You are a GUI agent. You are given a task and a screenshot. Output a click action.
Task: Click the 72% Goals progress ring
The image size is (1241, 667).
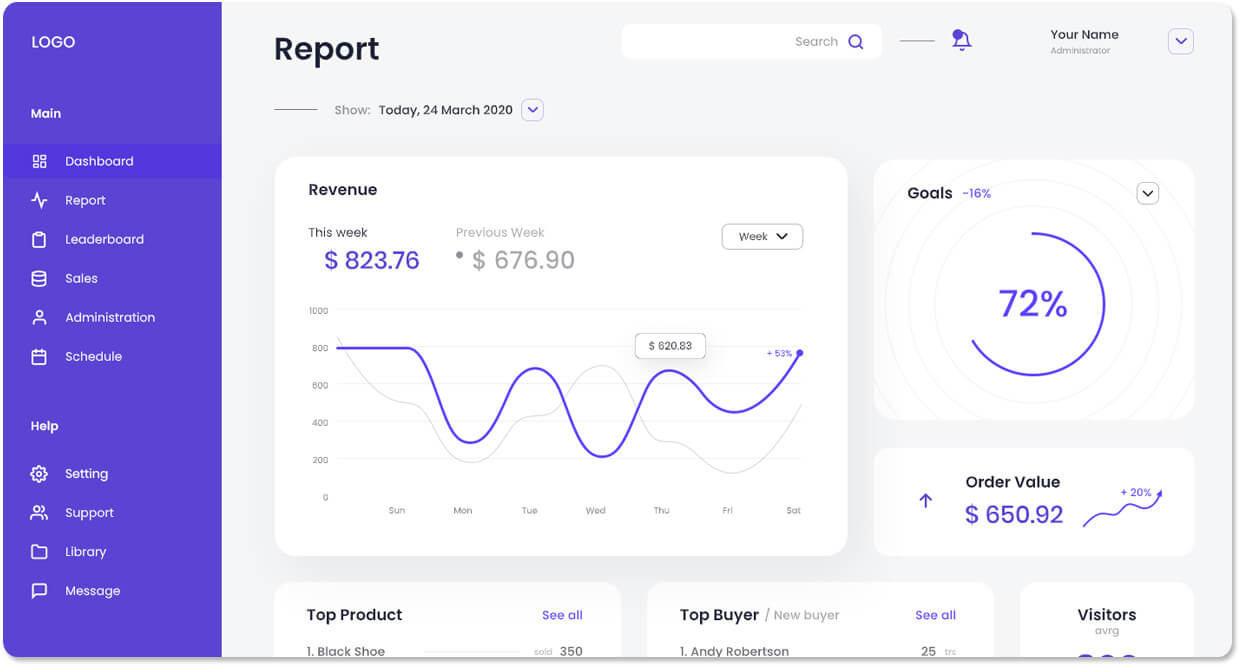pyautogui.click(x=1034, y=304)
